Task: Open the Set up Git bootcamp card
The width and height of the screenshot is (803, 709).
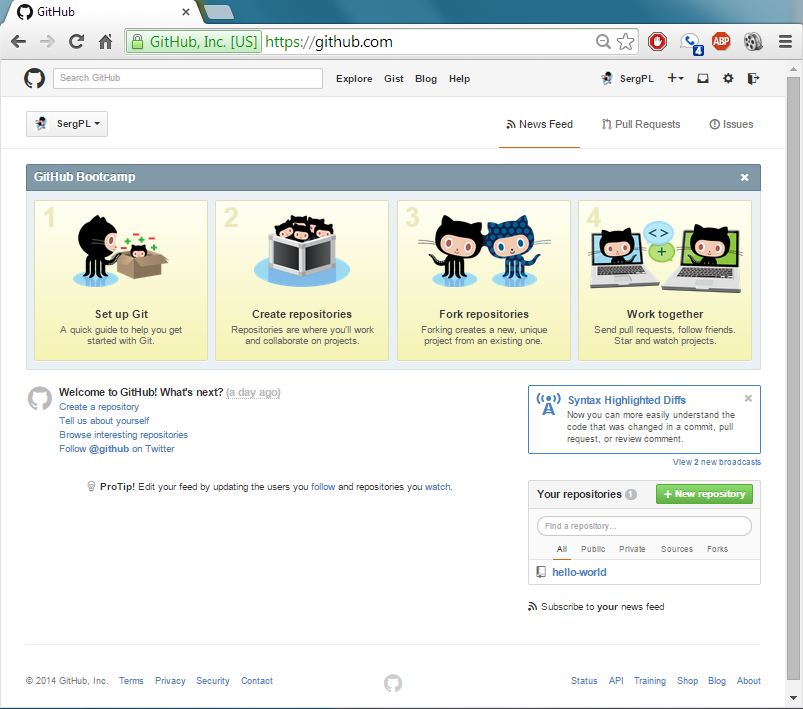Action: [121, 280]
